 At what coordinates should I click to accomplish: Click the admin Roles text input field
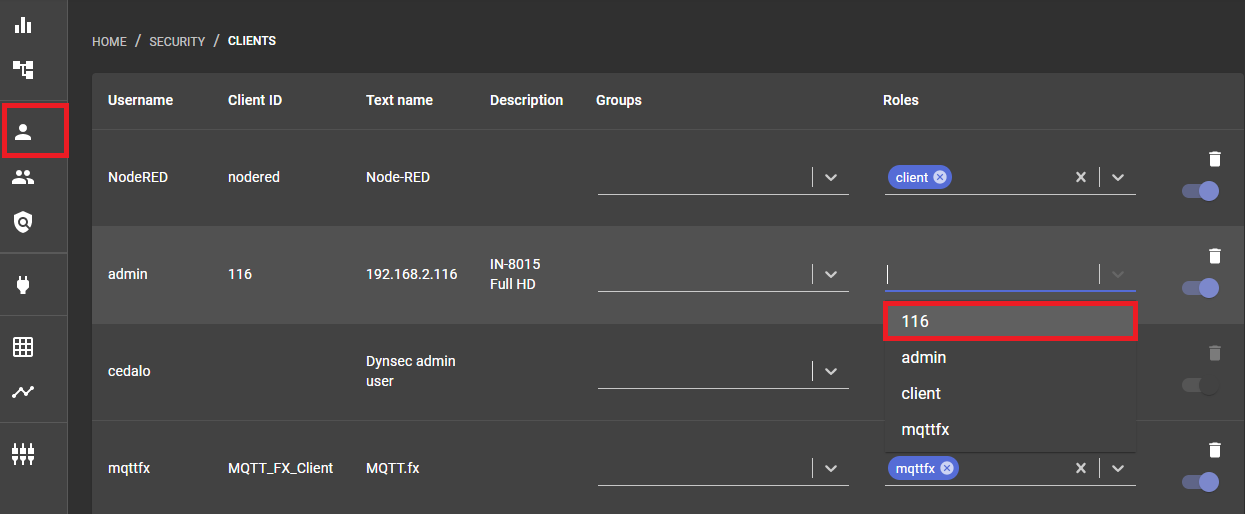[x=990, y=274]
